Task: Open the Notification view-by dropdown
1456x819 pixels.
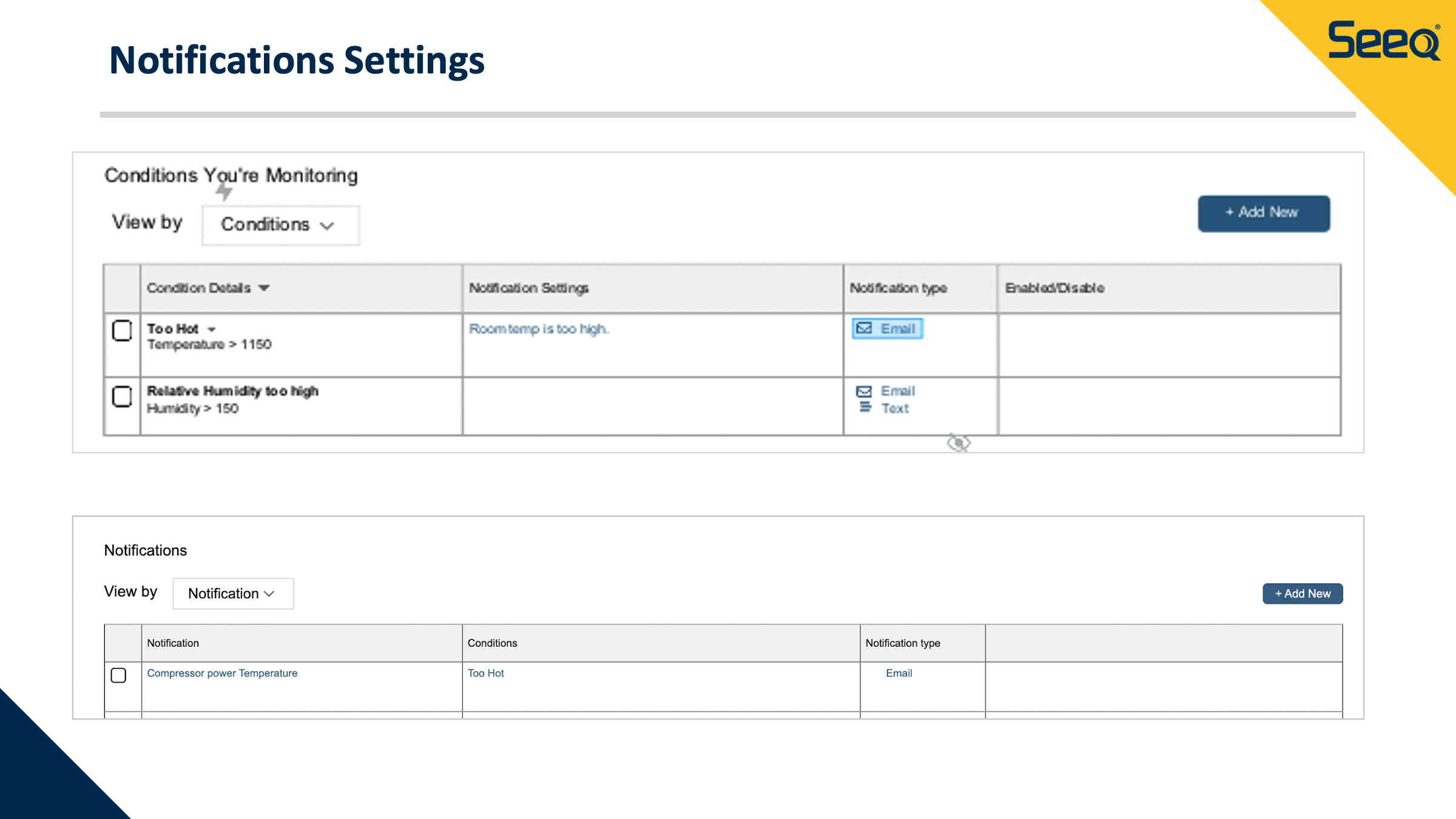Action: pos(233,593)
